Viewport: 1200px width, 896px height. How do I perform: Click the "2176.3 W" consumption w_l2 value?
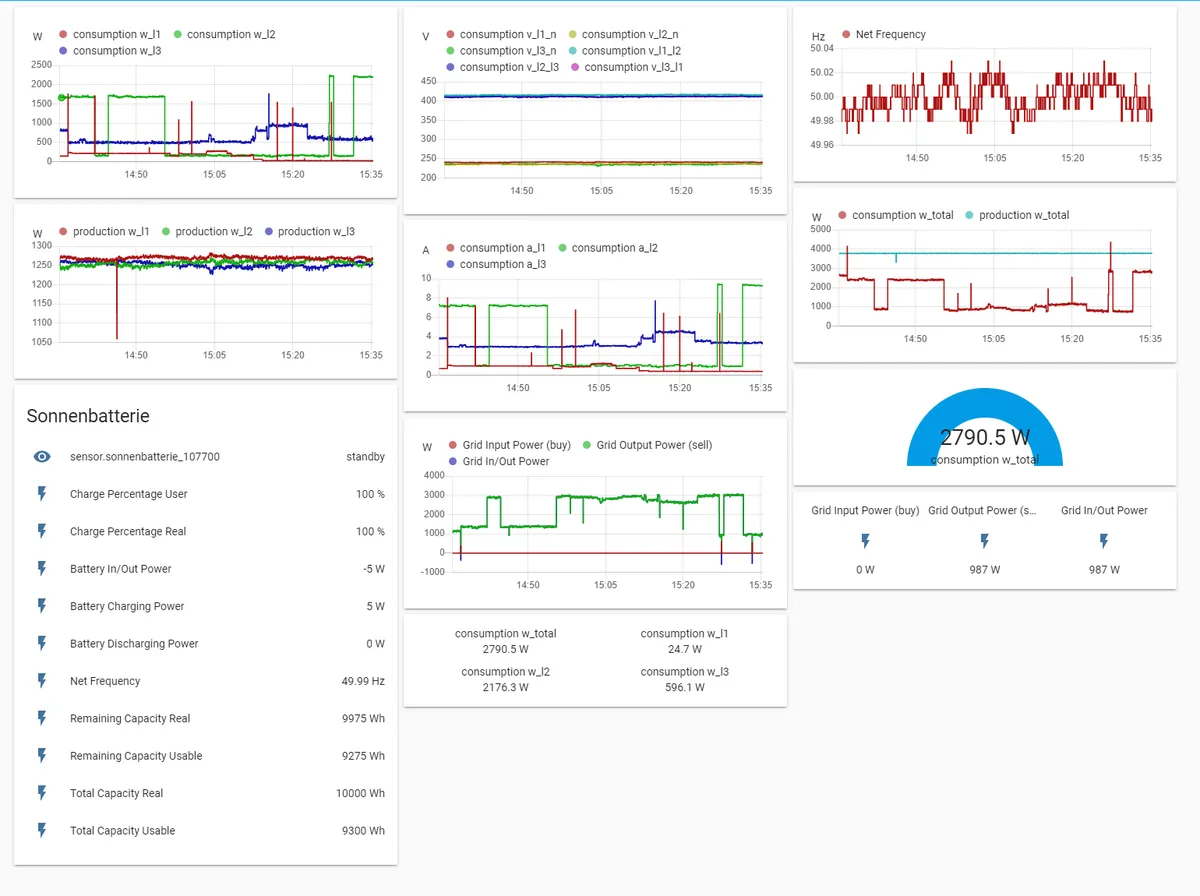(x=505, y=688)
